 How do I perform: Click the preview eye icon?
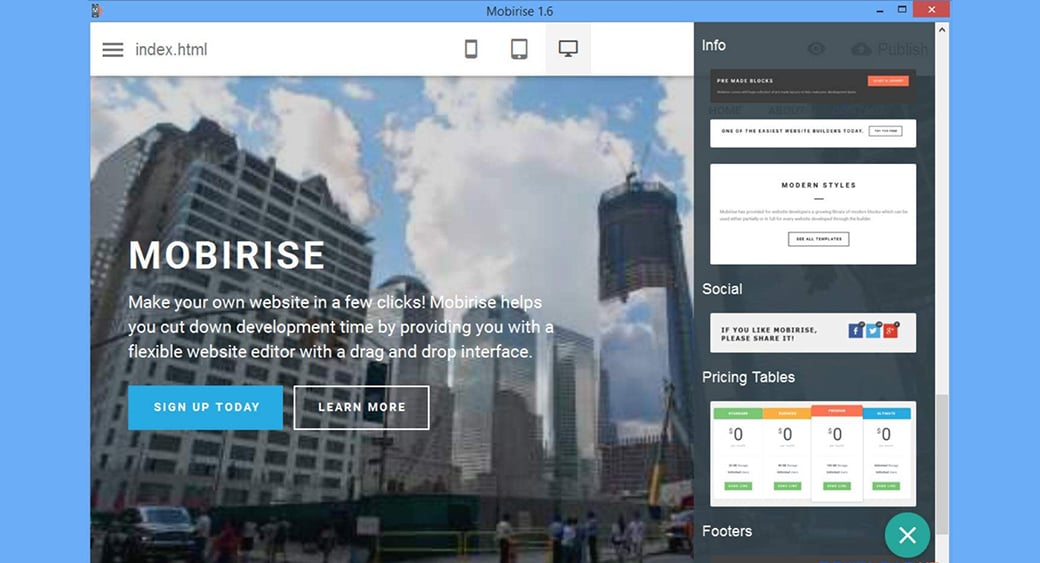(817, 49)
